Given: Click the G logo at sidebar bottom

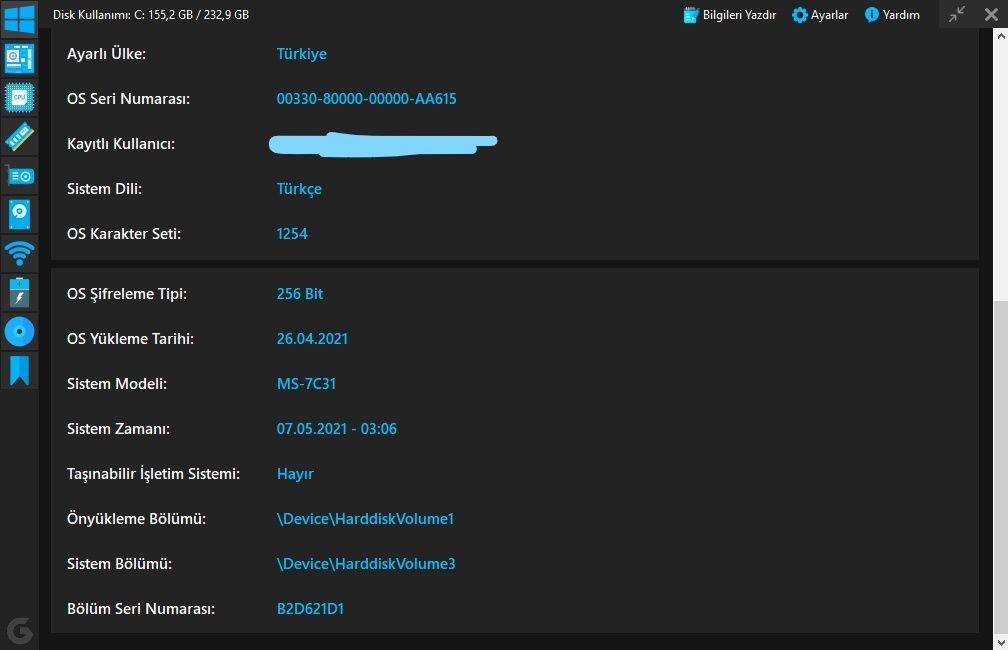Looking at the screenshot, I should coord(19,631).
